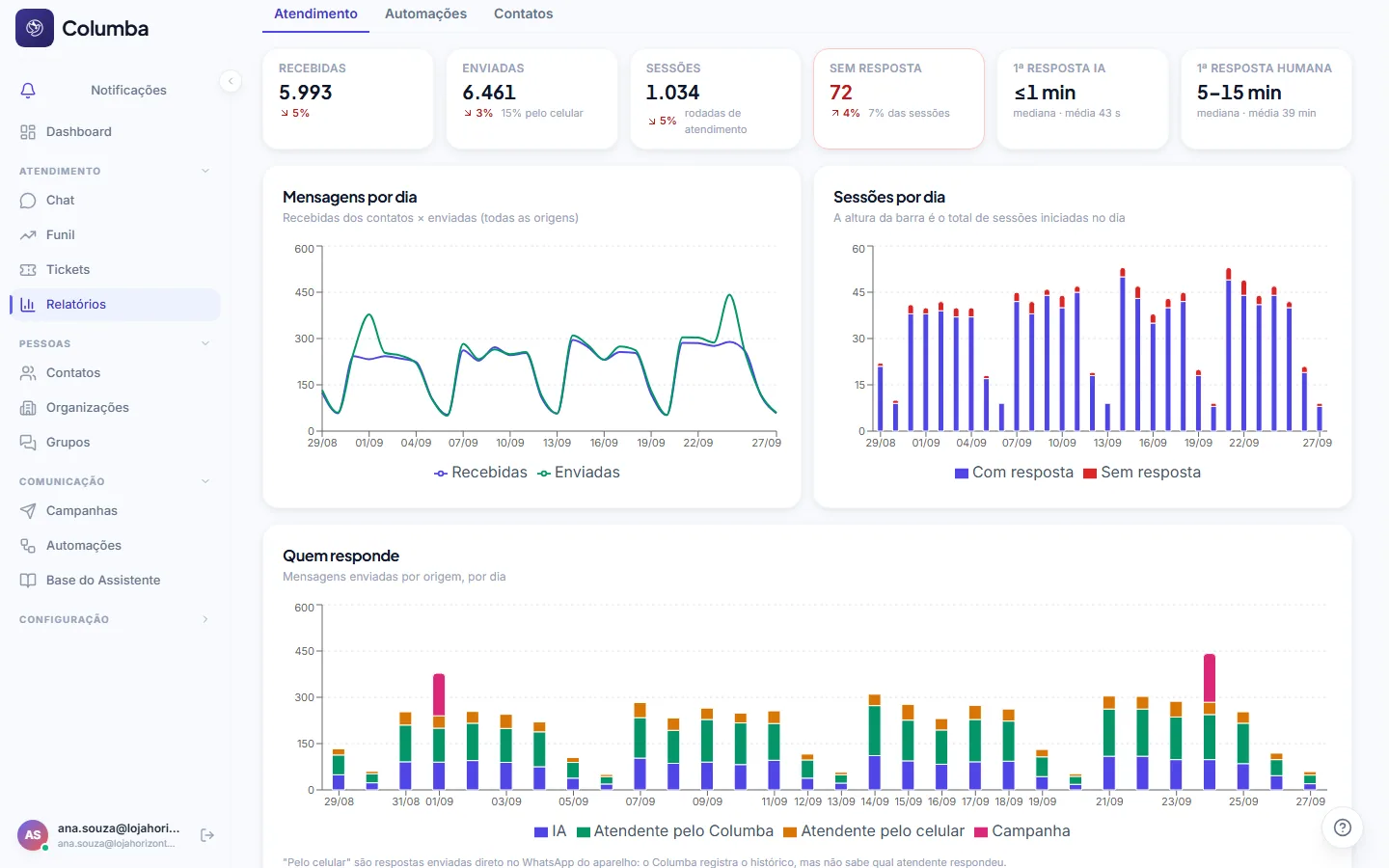Screen dimensions: 1389x868
Task: Click the Columba brand name
Action: [105, 29]
